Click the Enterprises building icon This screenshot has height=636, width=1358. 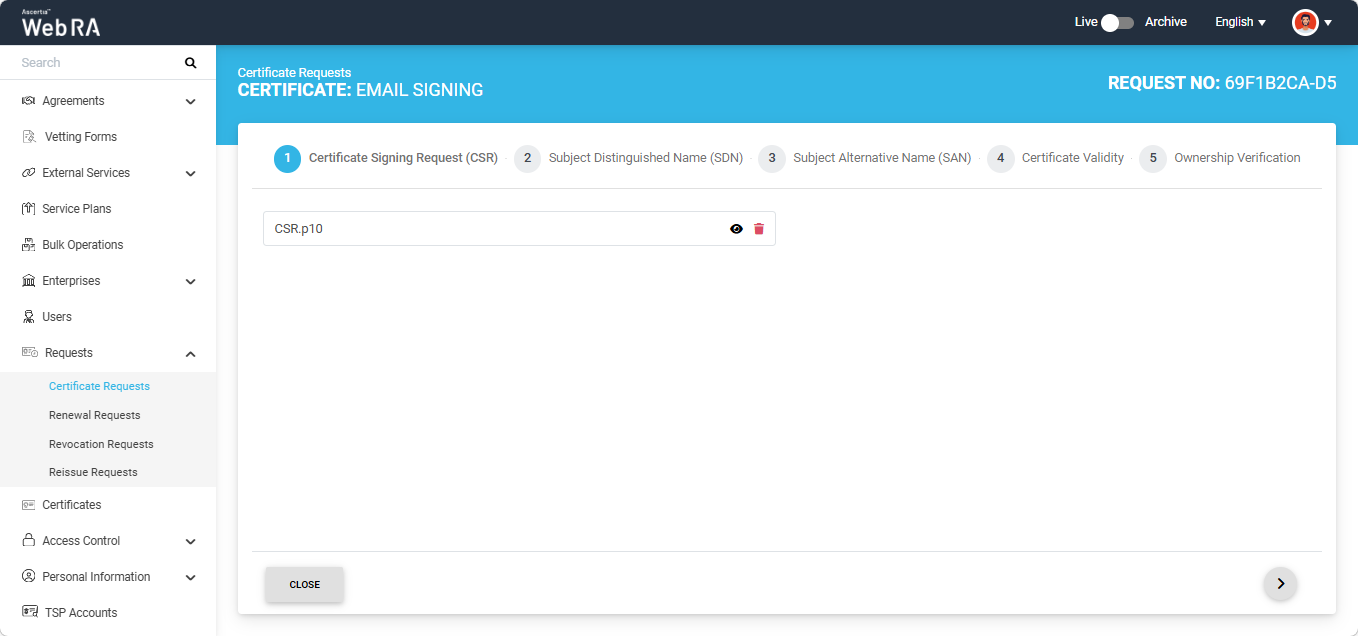click(x=28, y=281)
